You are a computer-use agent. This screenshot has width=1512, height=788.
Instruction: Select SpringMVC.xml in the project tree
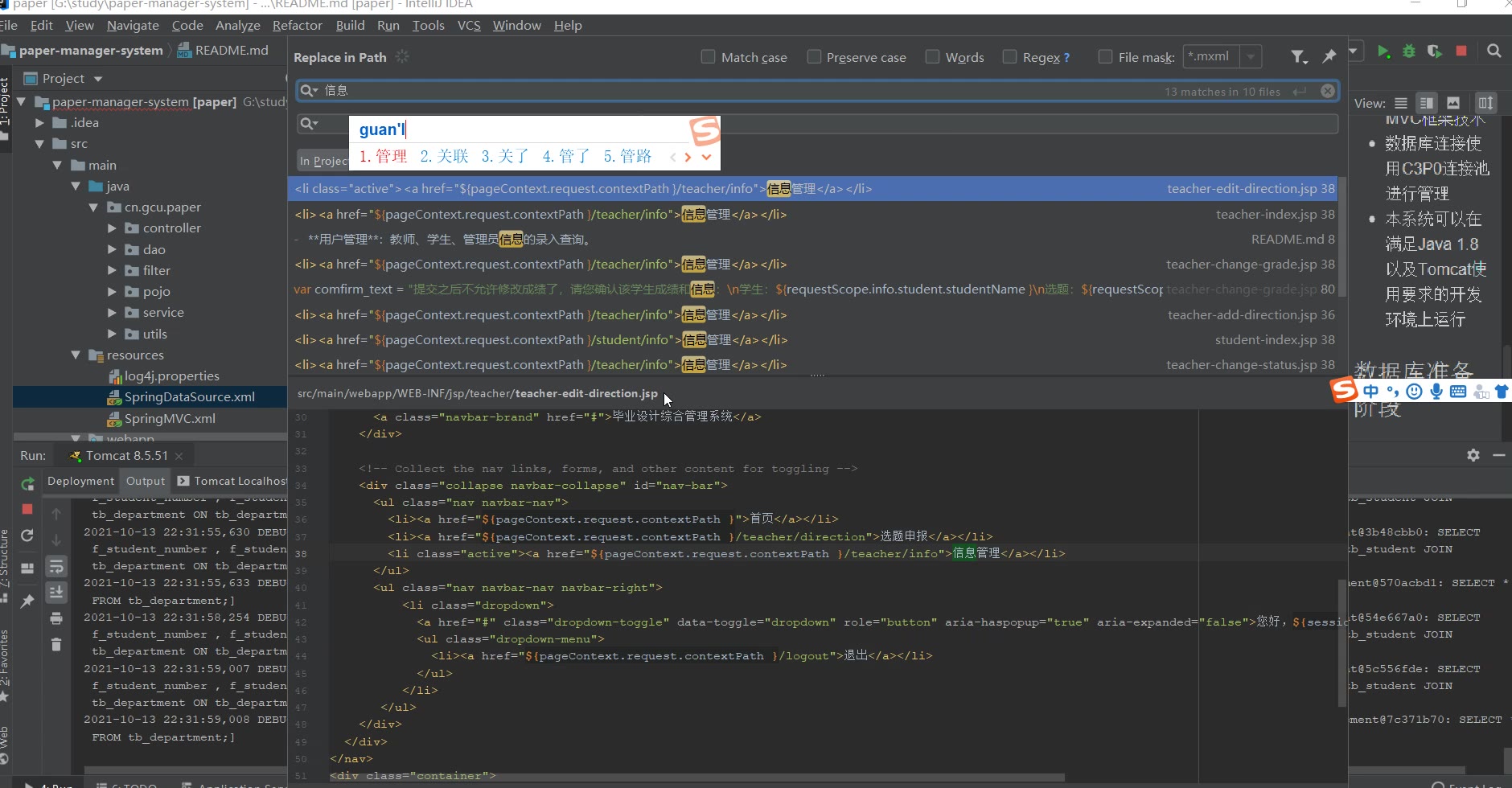161,418
